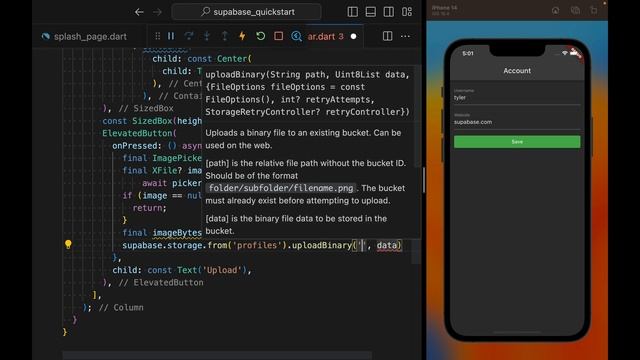Image resolution: width=640 pixels, height=360 pixels.
Task: Click the folder/subfolder/filename.png snippet in tooltip
Action: coord(281,188)
